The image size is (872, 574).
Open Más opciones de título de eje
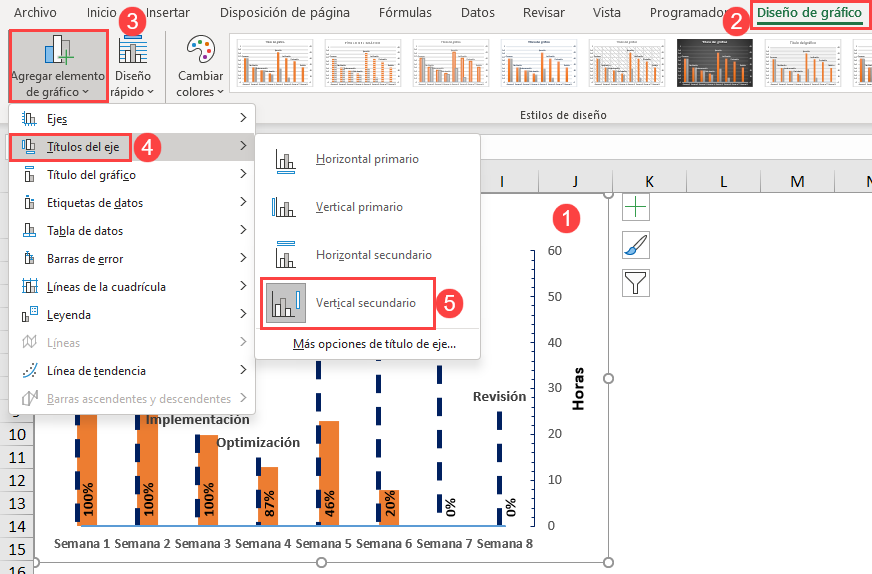point(374,344)
